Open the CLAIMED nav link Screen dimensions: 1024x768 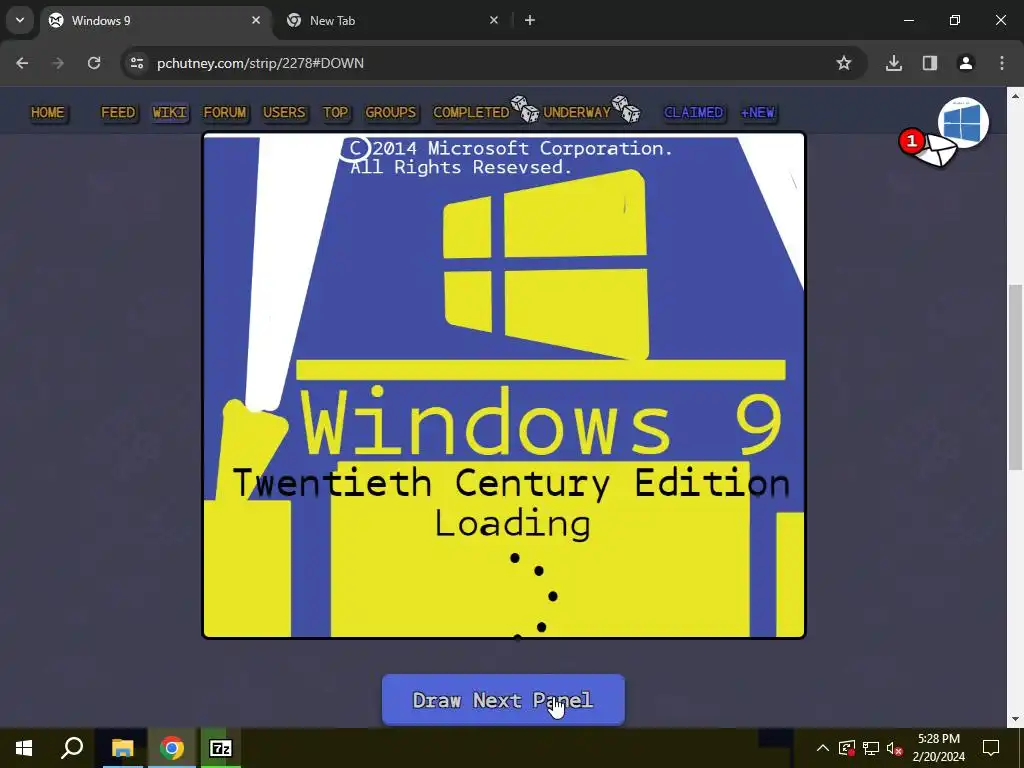(694, 112)
